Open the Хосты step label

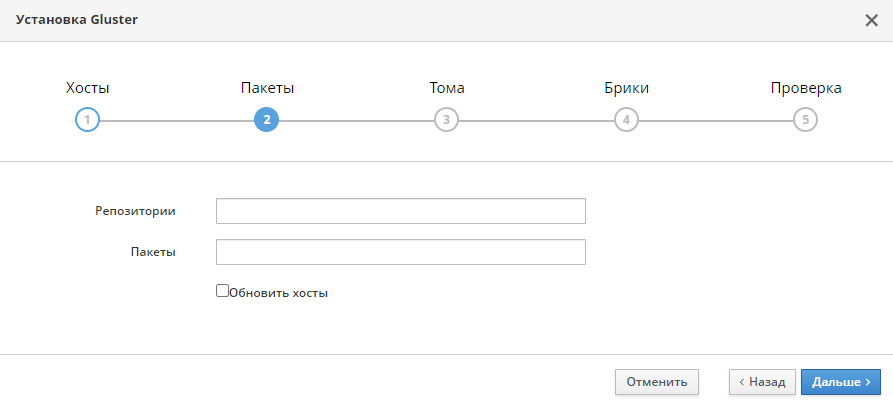coord(87,88)
